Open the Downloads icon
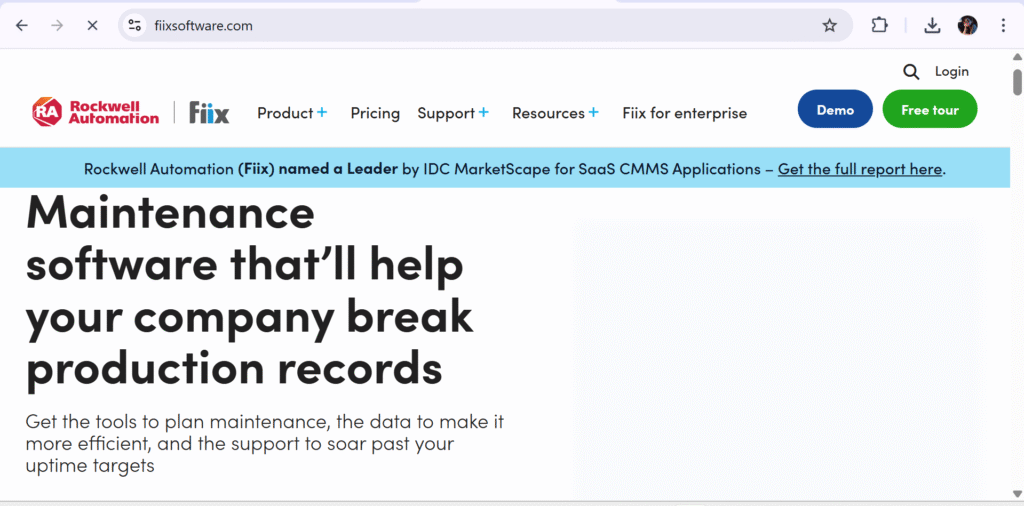Screen dimensions: 1024x506 [x=932, y=25]
